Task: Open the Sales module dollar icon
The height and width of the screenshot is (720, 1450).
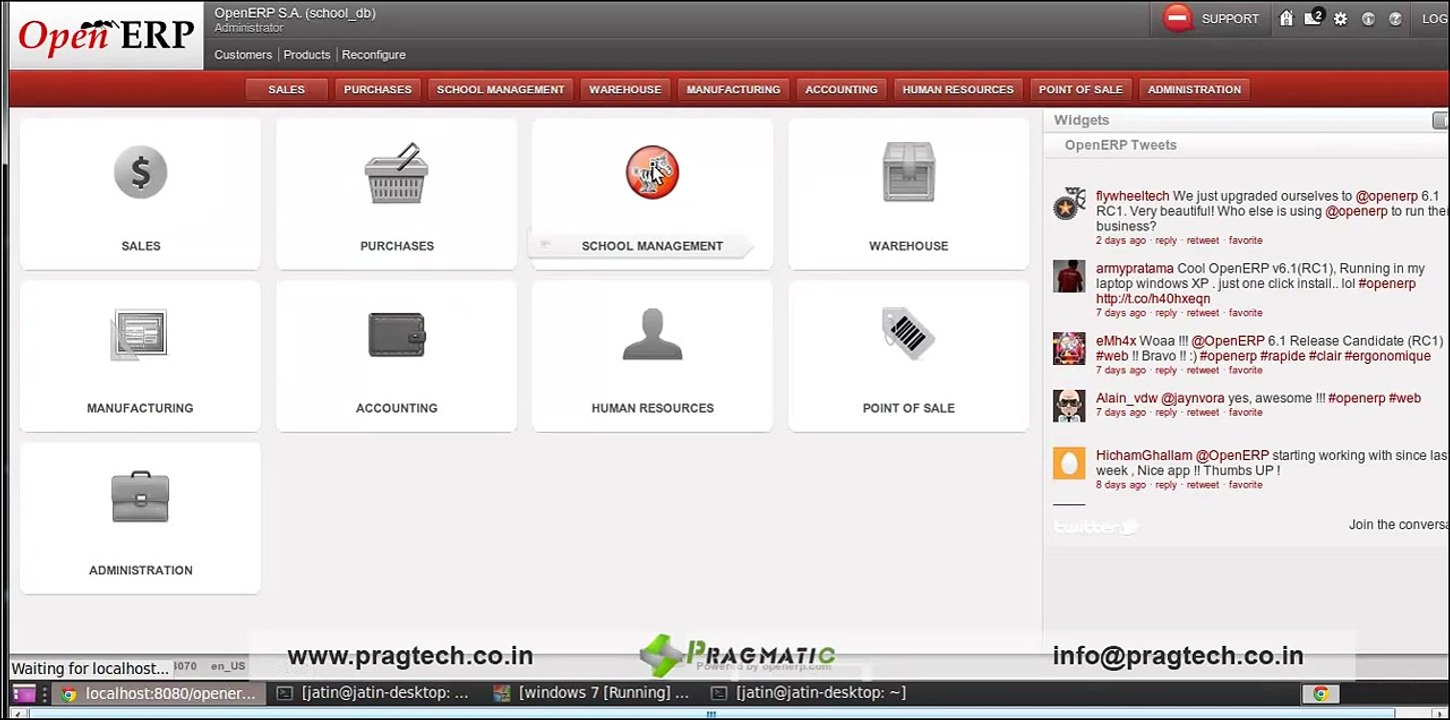Action: pos(140,172)
